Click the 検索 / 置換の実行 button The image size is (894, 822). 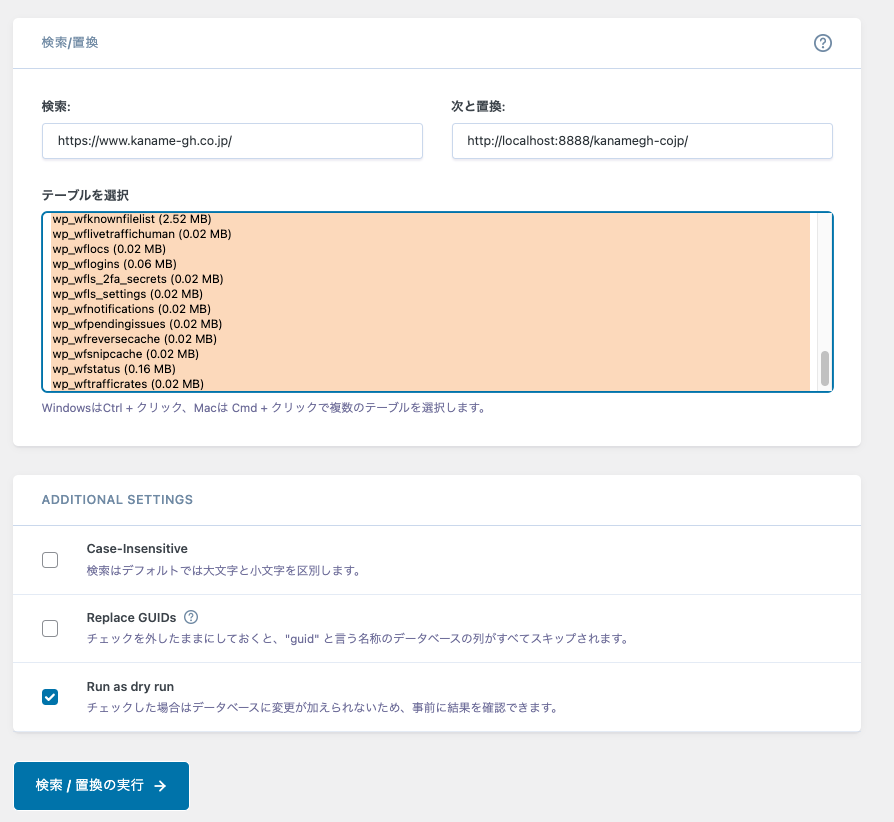[101, 785]
